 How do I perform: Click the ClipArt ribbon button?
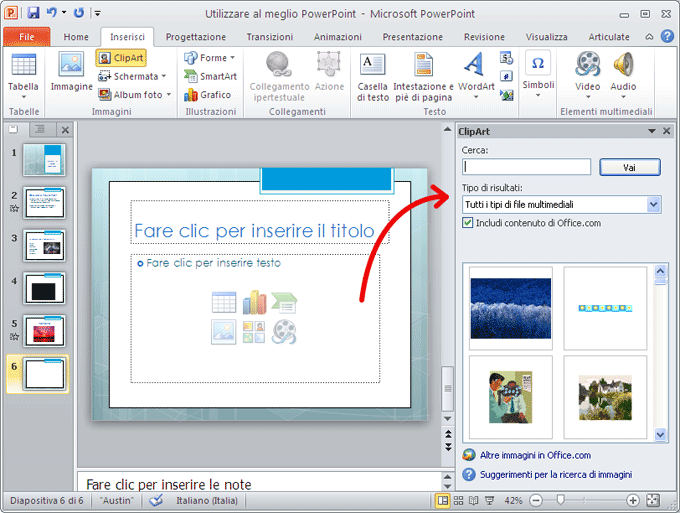121,58
